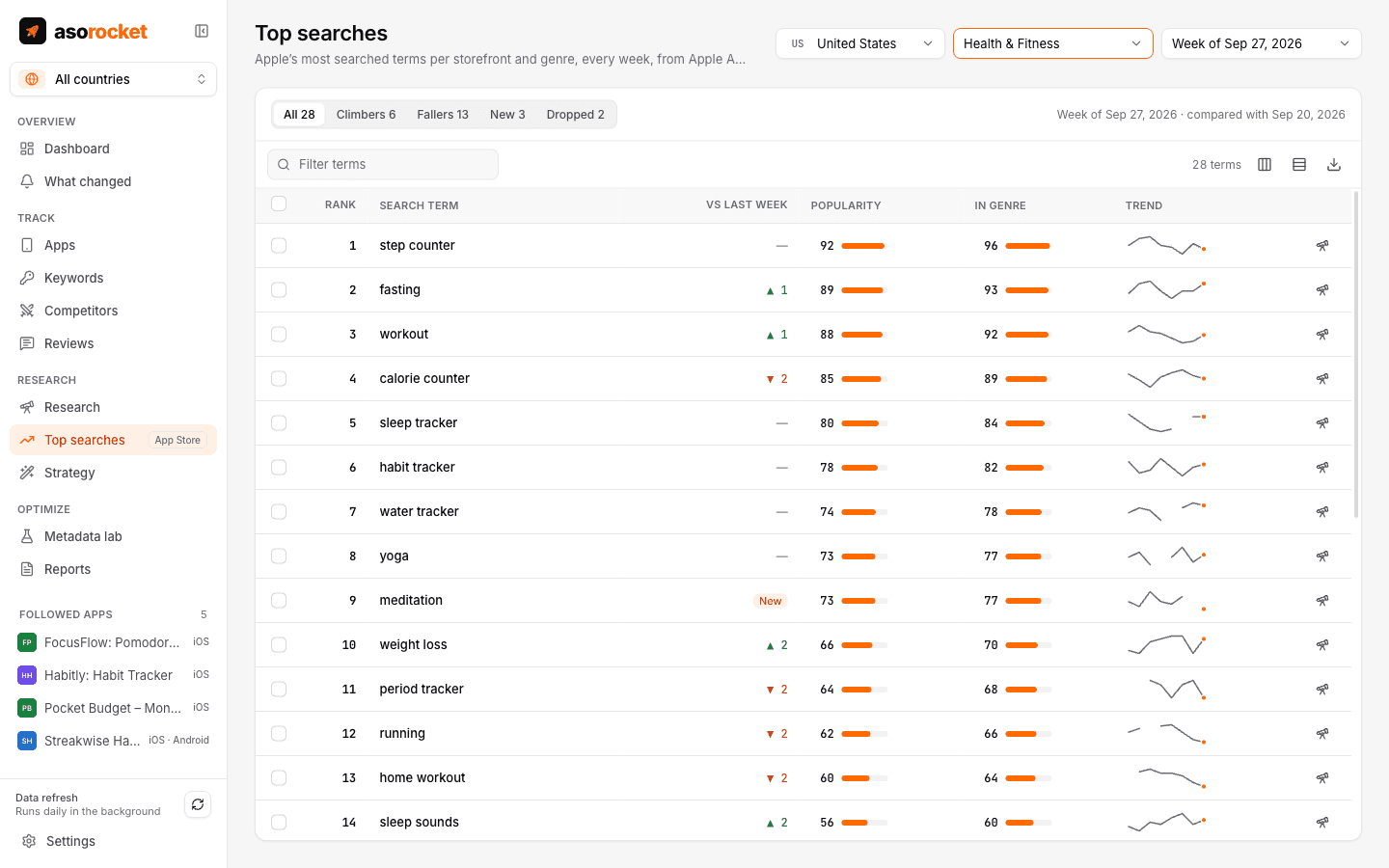The width and height of the screenshot is (1389, 868).
Task: Open the Dashboard page
Action: [113, 149]
